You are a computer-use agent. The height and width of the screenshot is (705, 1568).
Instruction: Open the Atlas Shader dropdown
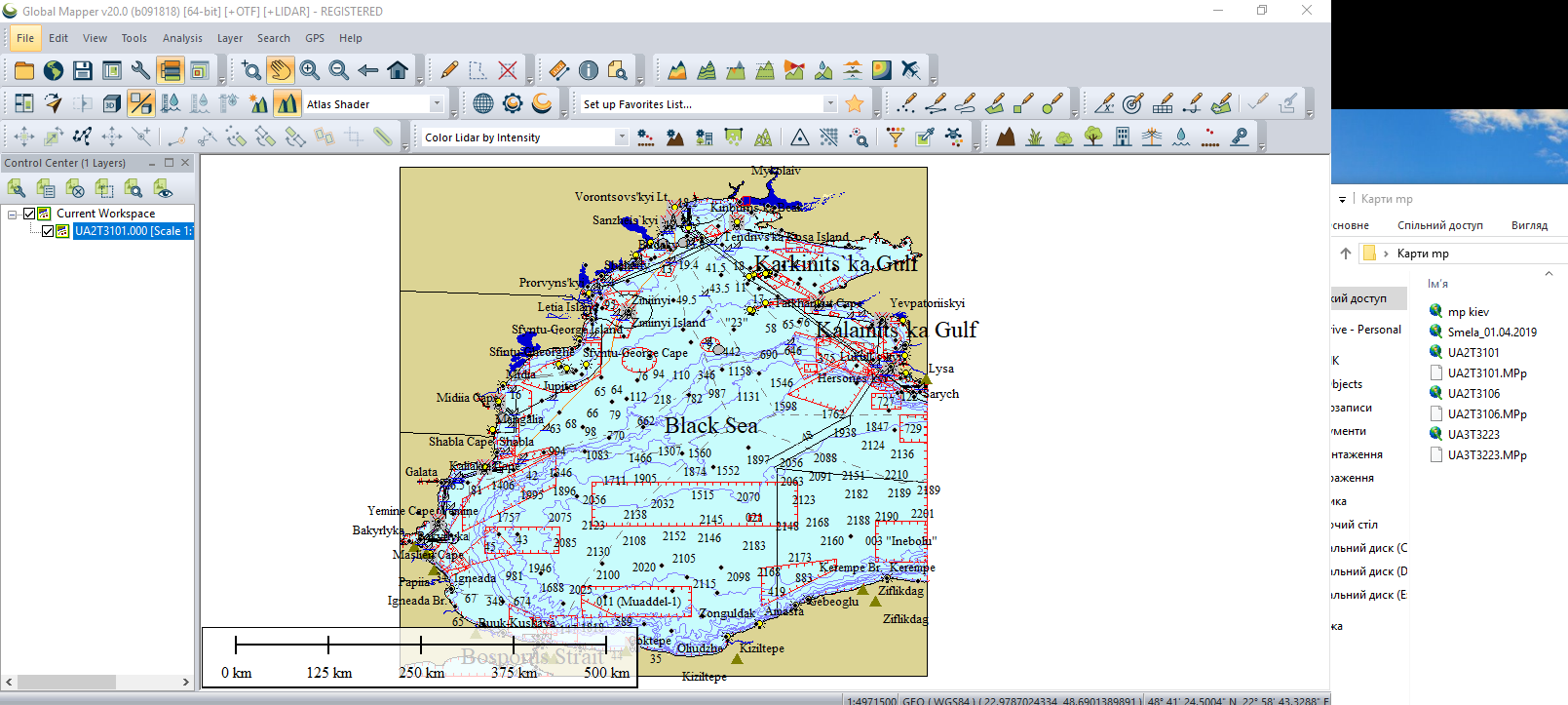pos(437,104)
